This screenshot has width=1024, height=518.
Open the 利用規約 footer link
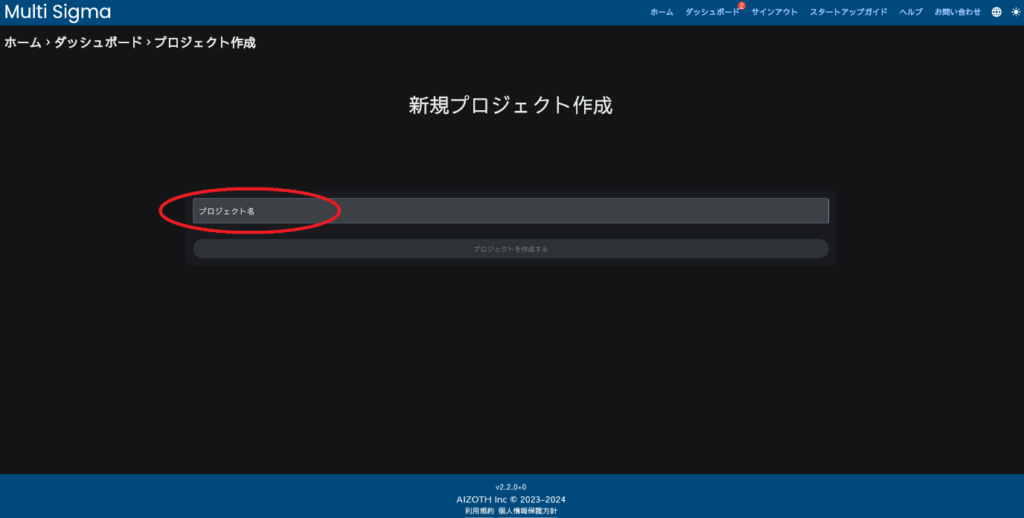(x=479, y=510)
